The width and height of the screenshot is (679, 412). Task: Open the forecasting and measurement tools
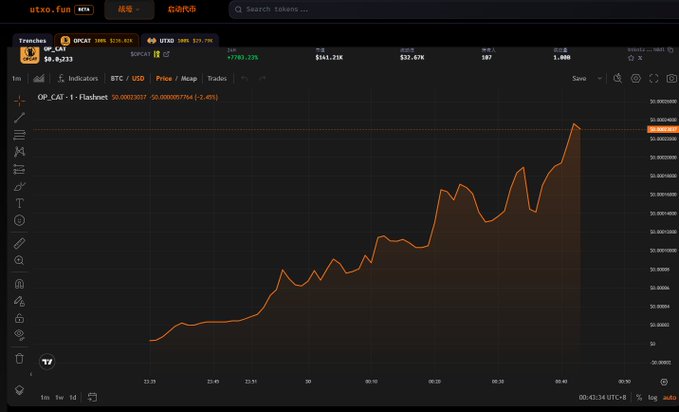click(x=19, y=169)
